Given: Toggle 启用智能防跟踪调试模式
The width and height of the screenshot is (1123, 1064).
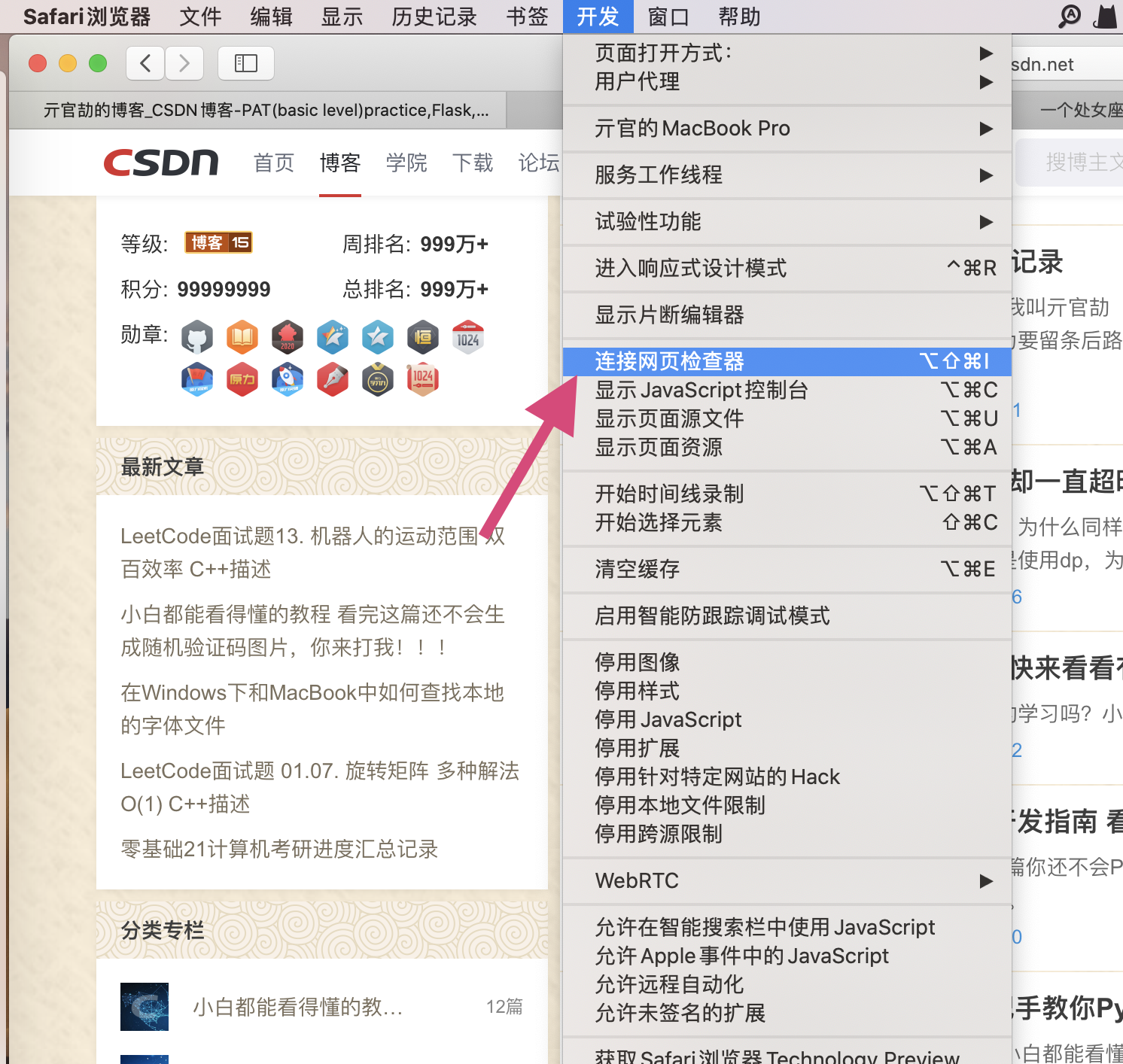Looking at the screenshot, I should tap(787, 616).
